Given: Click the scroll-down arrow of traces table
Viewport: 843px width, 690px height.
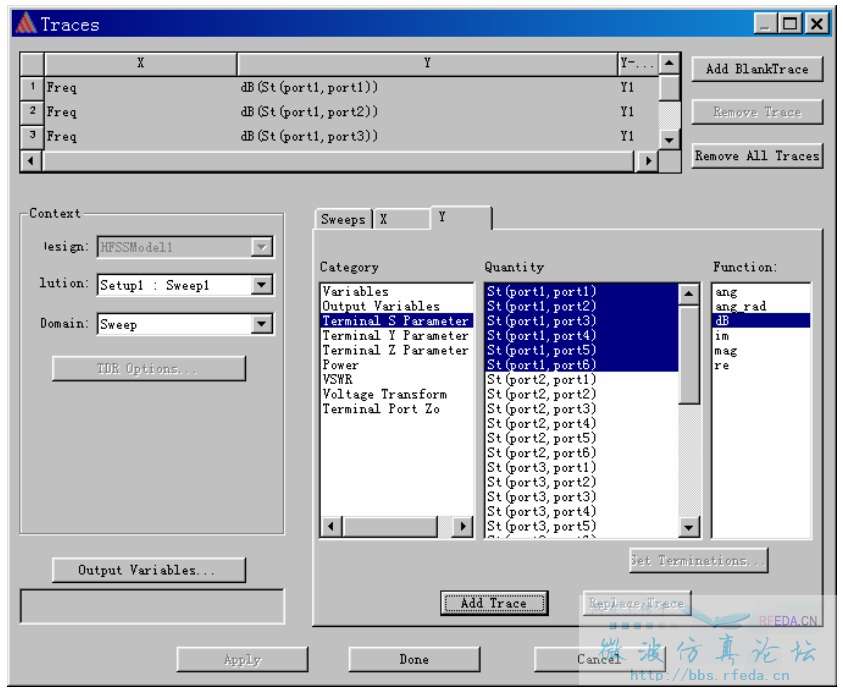Looking at the screenshot, I should [x=669, y=140].
